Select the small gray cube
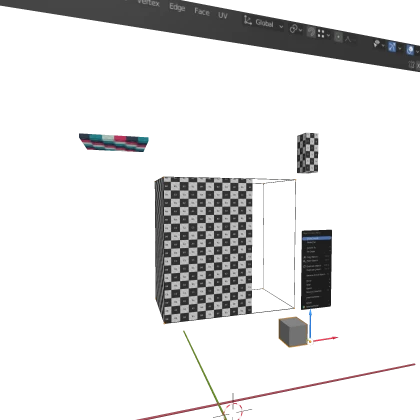This screenshot has height=420, width=420. 293,332
